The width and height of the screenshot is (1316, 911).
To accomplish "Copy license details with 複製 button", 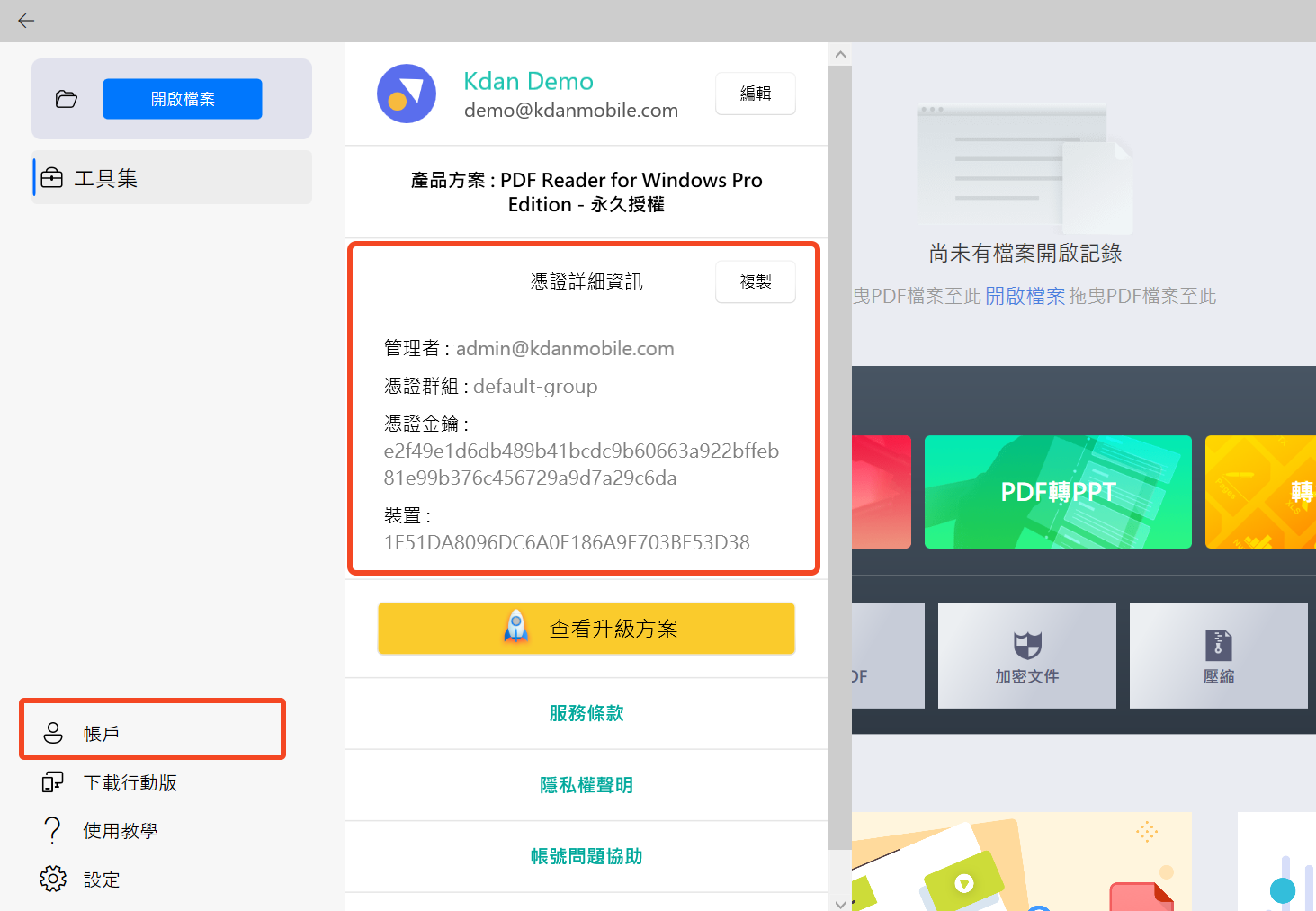I will 756,281.
